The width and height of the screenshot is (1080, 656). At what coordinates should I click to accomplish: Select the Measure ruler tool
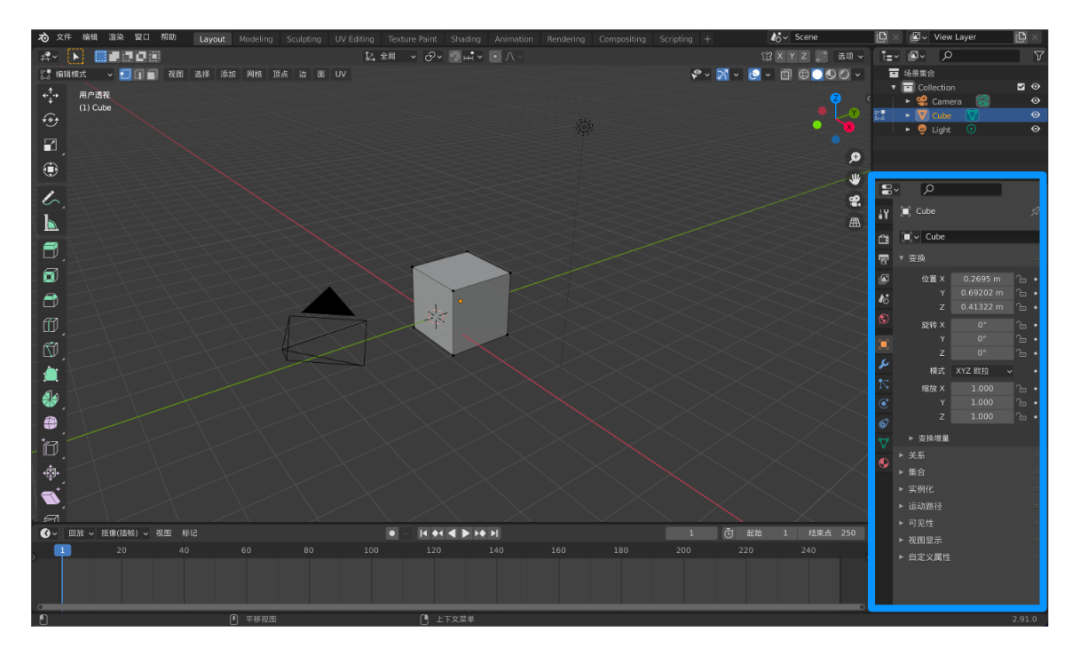point(50,223)
